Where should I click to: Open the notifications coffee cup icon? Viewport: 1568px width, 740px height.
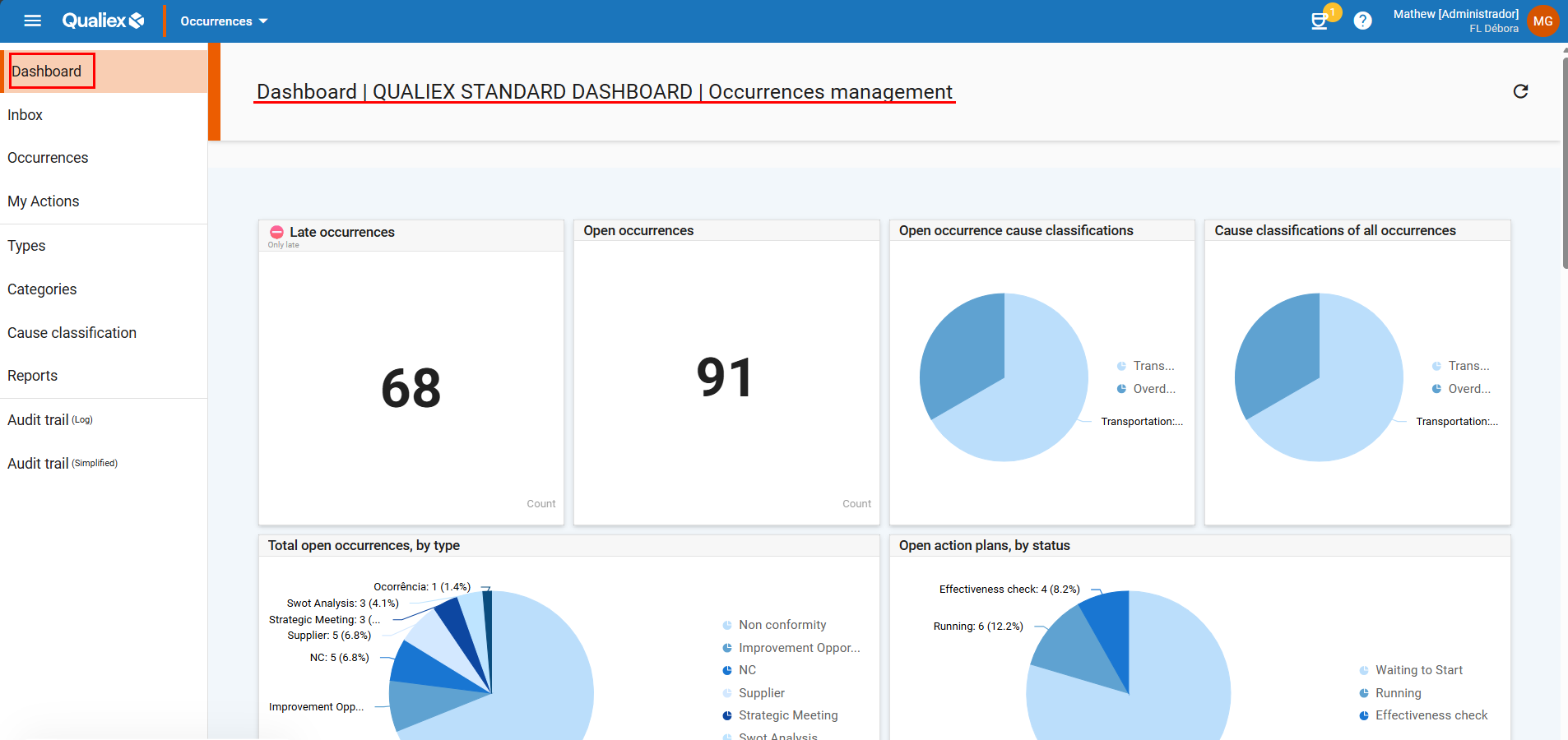tap(1320, 21)
